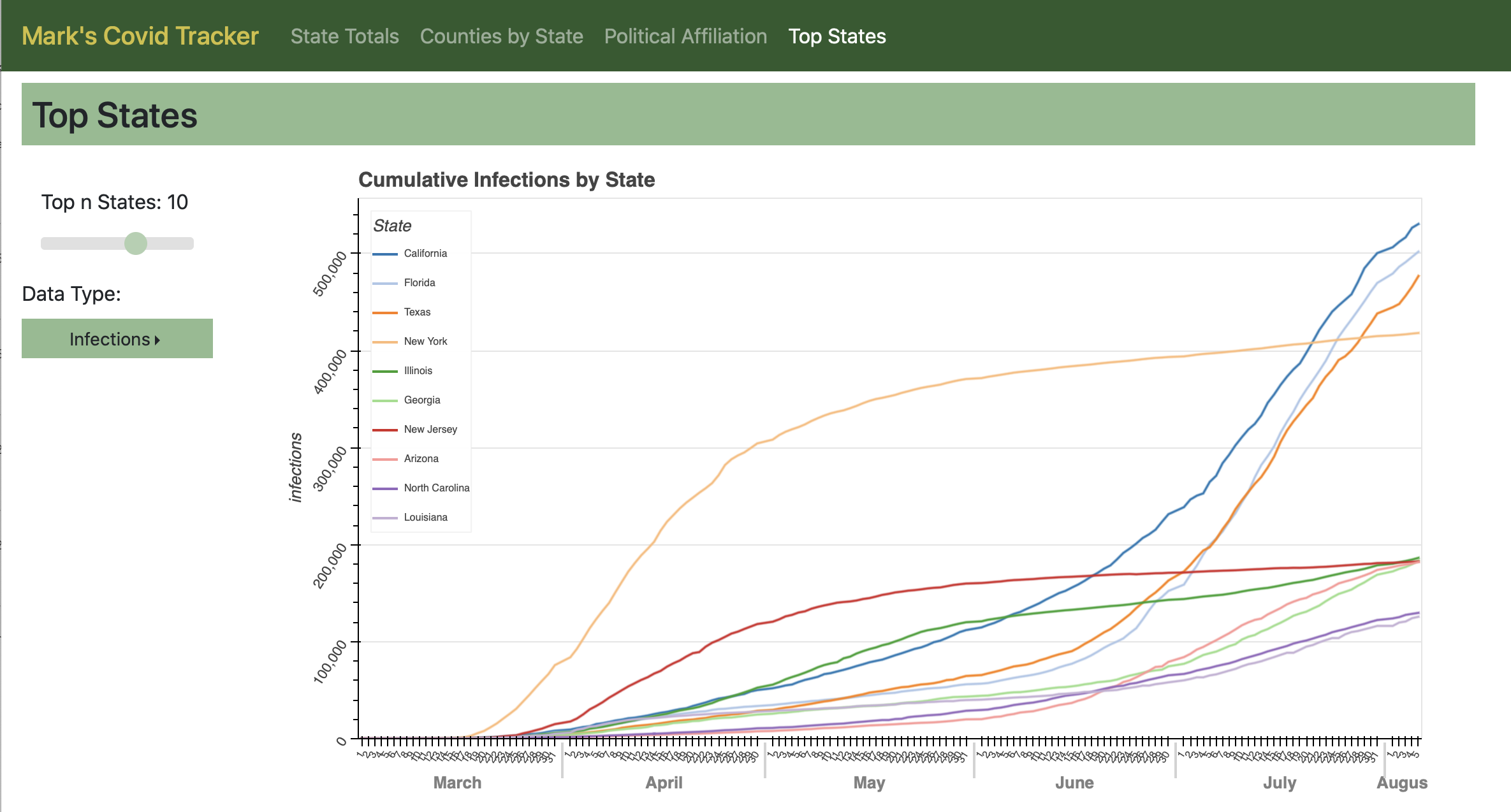Switch to Political Affiliation page

click(685, 36)
